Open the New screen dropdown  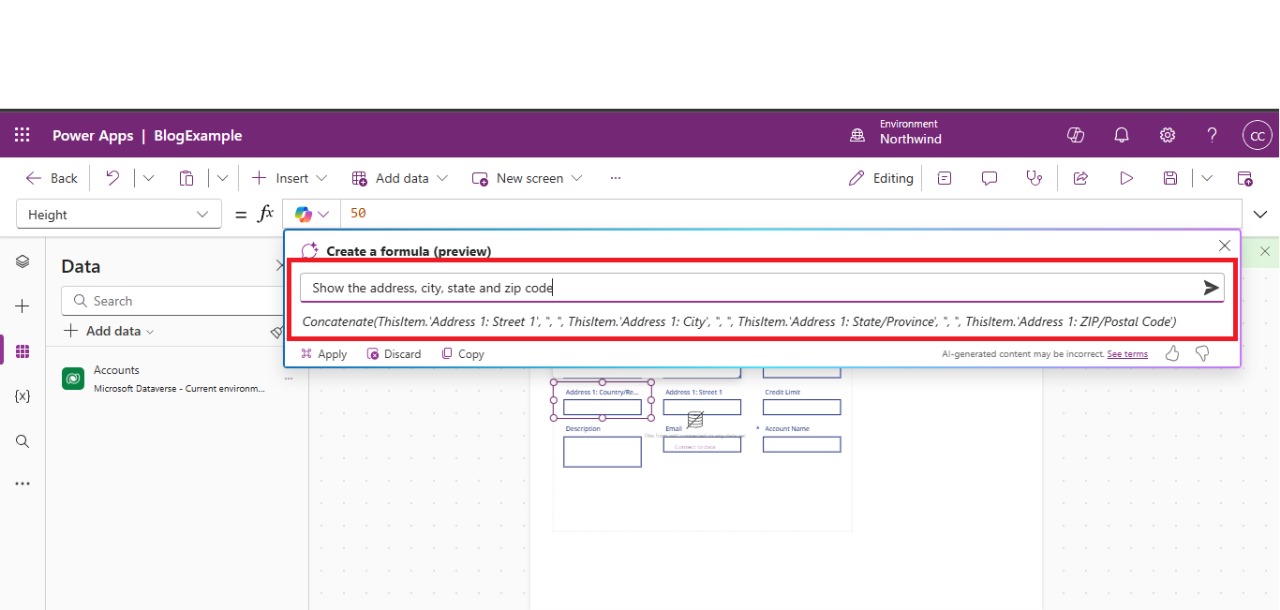click(528, 178)
